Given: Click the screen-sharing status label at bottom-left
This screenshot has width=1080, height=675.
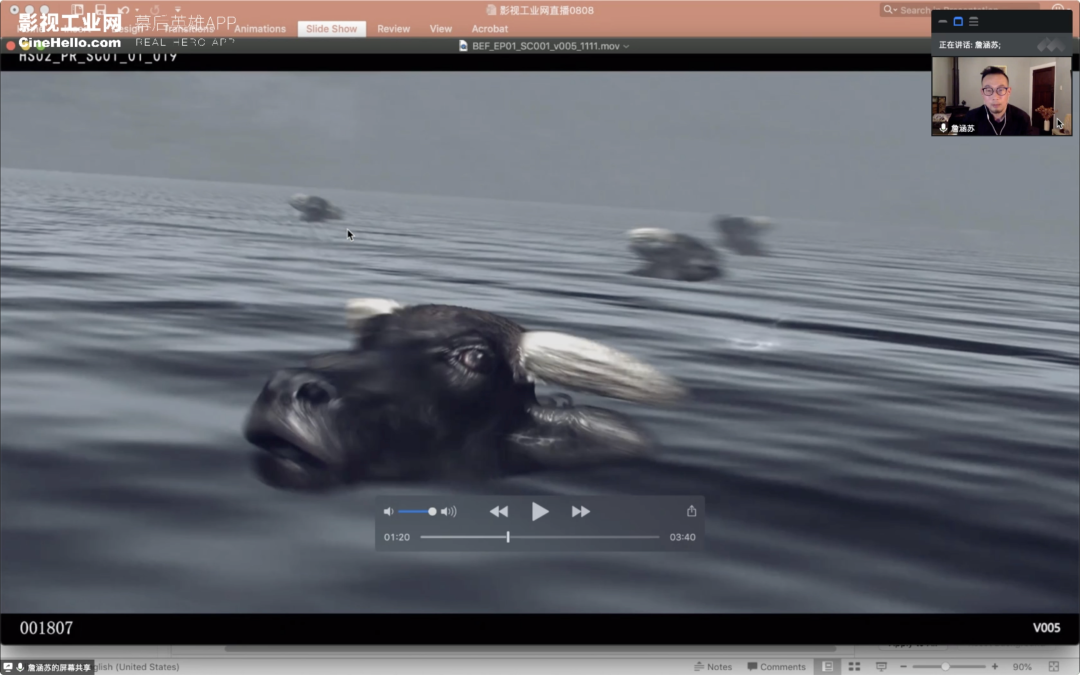Looking at the screenshot, I should coord(48,667).
